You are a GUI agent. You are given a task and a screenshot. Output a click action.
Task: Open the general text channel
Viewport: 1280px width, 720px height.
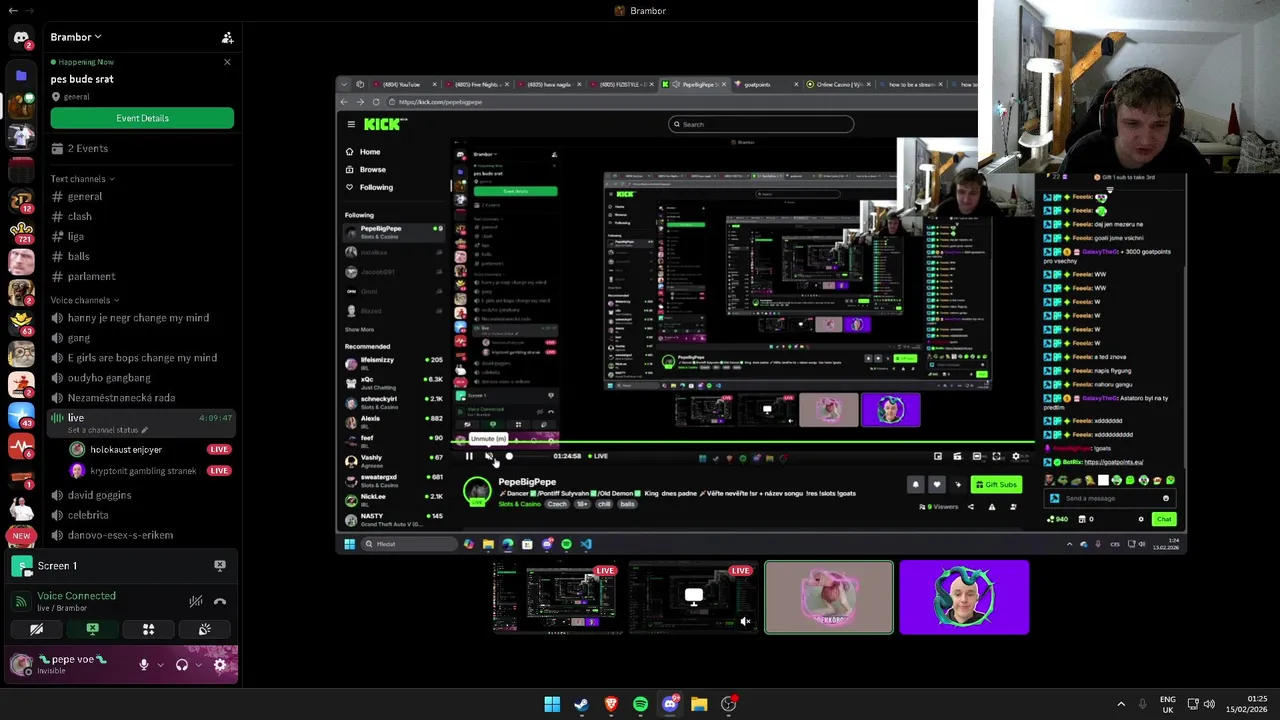pyautogui.click(x=142, y=196)
